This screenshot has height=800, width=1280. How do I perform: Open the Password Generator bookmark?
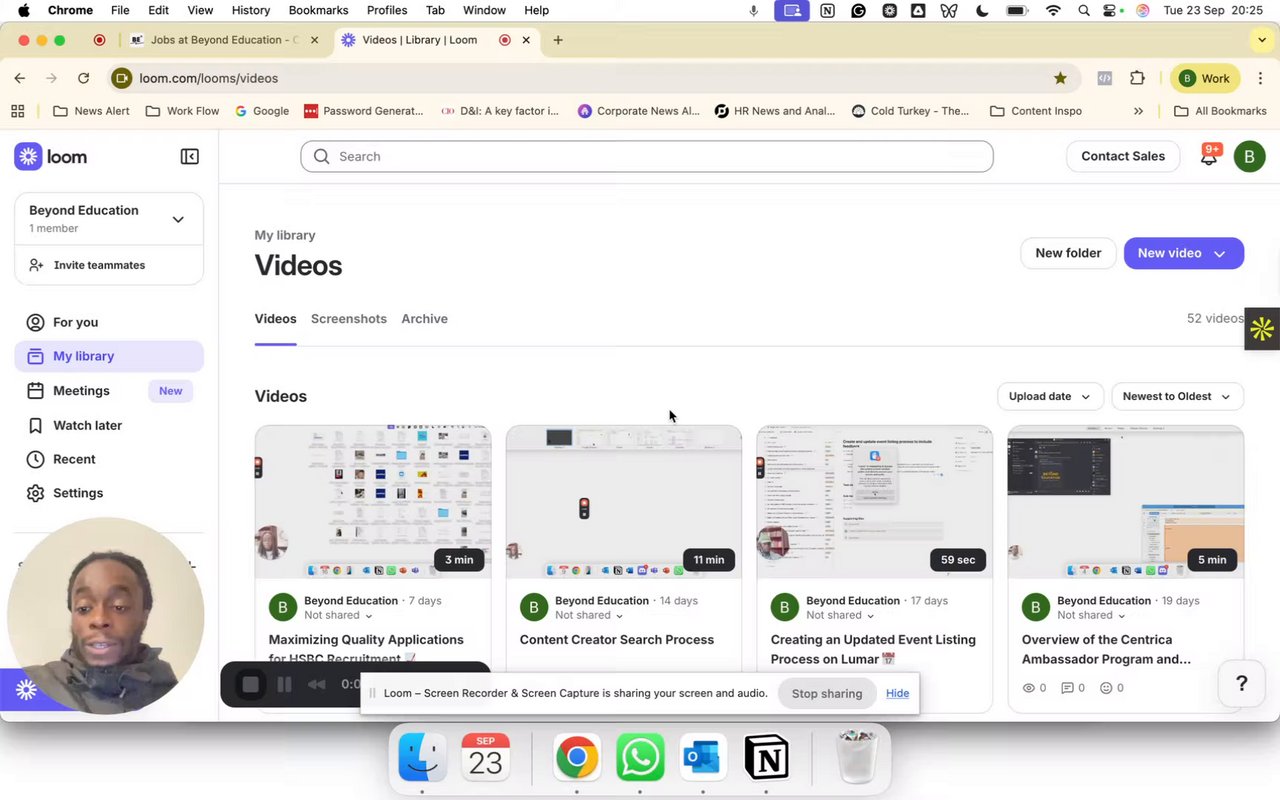click(364, 111)
